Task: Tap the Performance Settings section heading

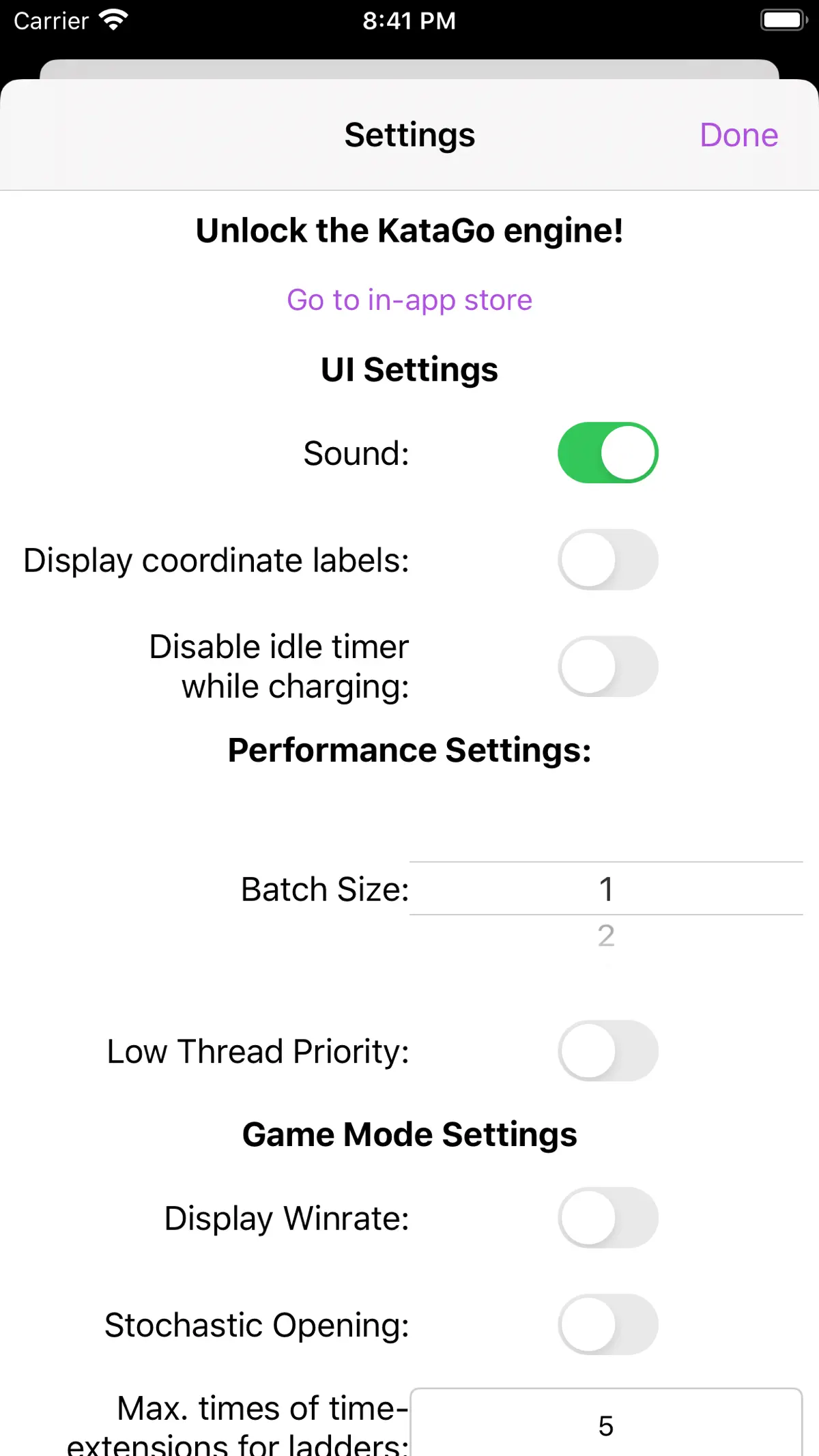Action: coord(409,750)
